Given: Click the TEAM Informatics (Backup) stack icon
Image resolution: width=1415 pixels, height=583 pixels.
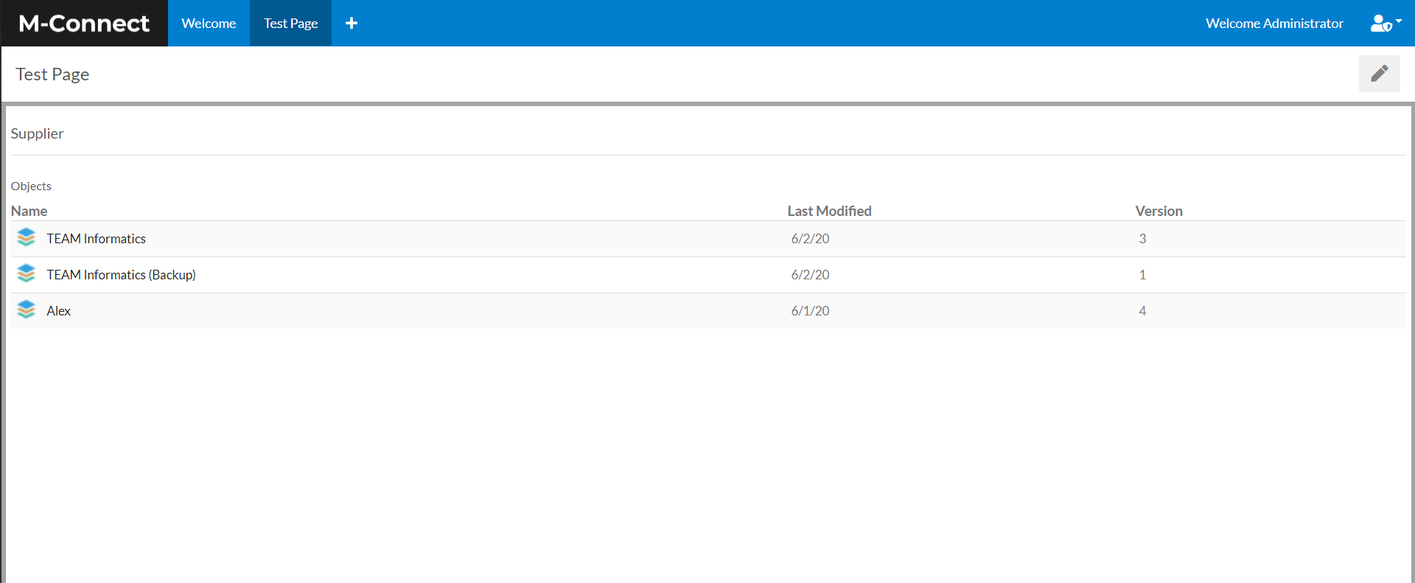Looking at the screenshot, I should pyautogui.click(x=27, y=274).
